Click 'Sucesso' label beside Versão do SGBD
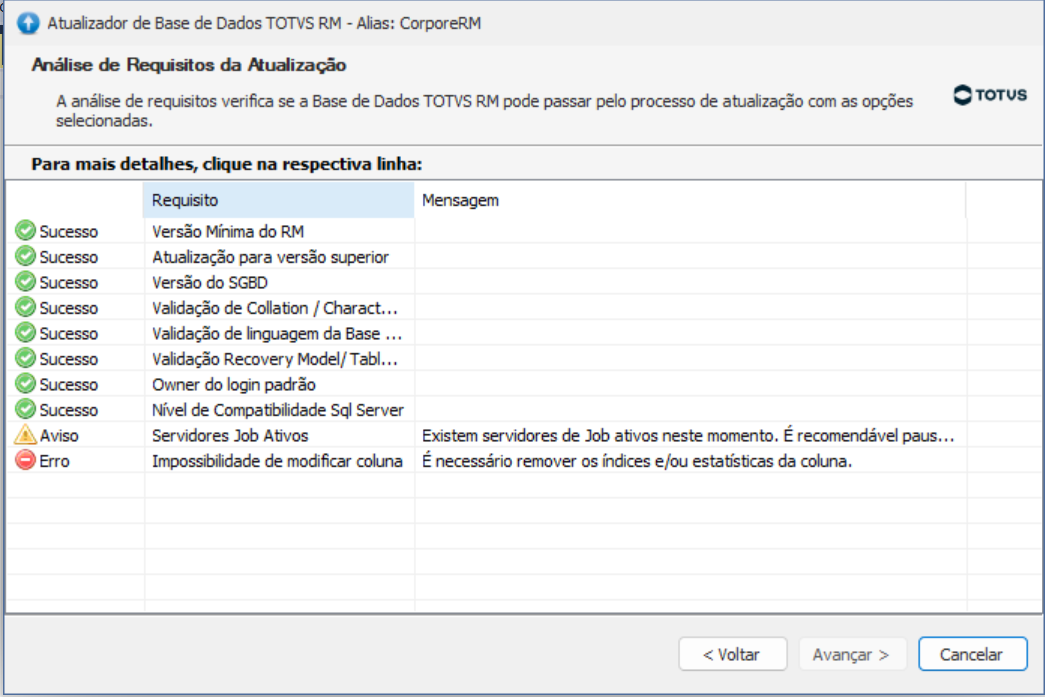The width and height of the screenshot is (1045, 697). tap(69, 283)
